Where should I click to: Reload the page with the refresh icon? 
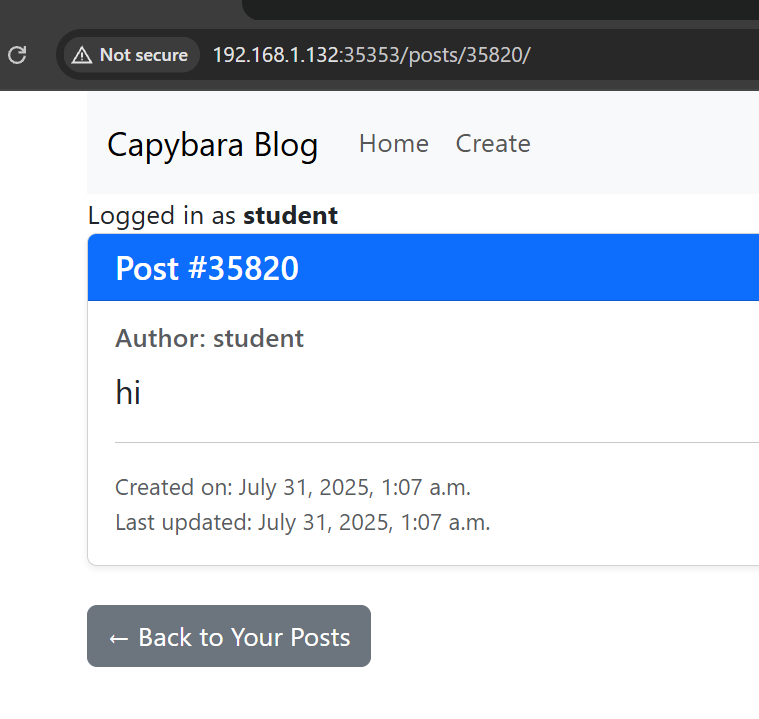[17, 55]
